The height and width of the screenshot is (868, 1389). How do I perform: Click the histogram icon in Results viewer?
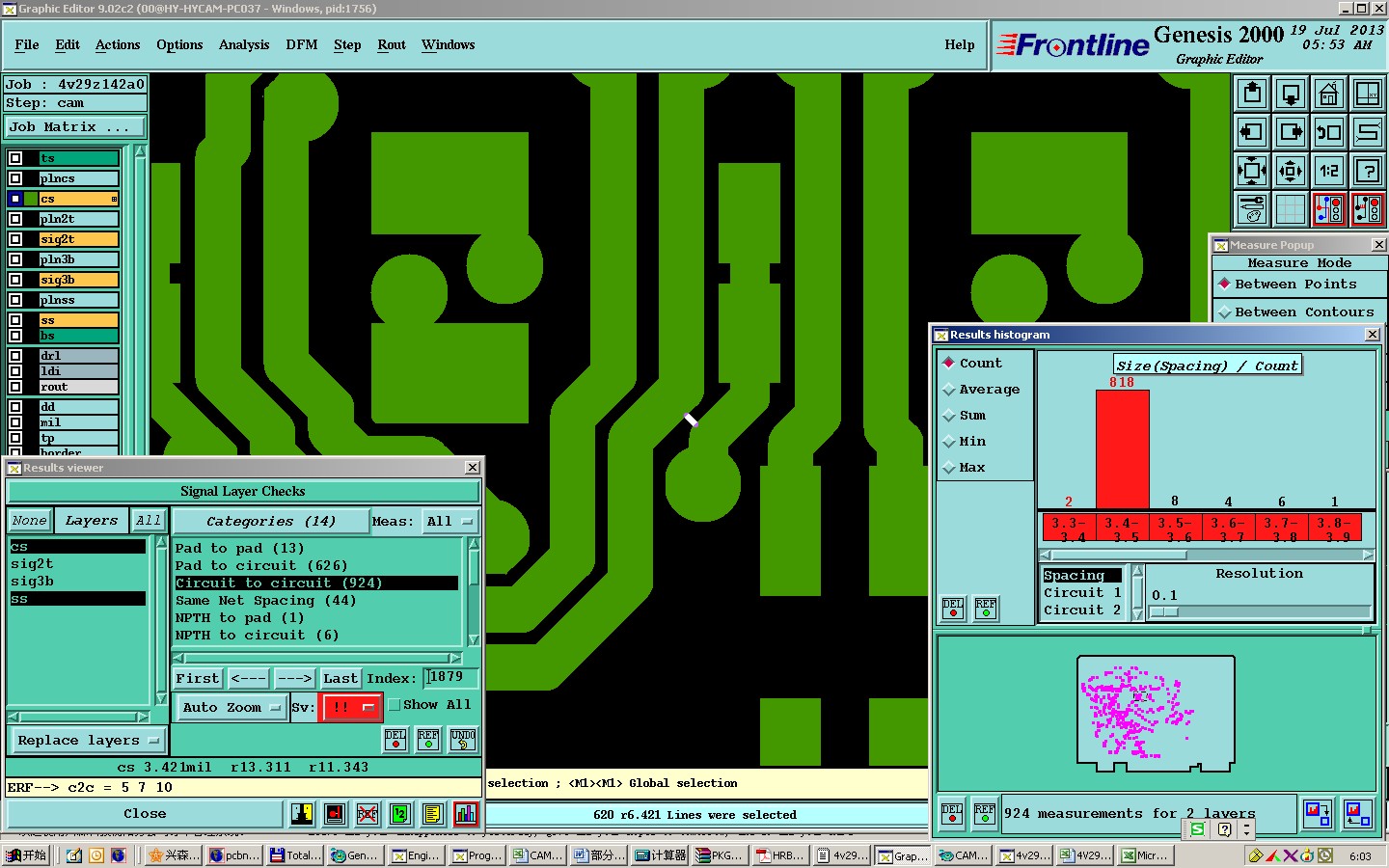click(x=465, y=814)
